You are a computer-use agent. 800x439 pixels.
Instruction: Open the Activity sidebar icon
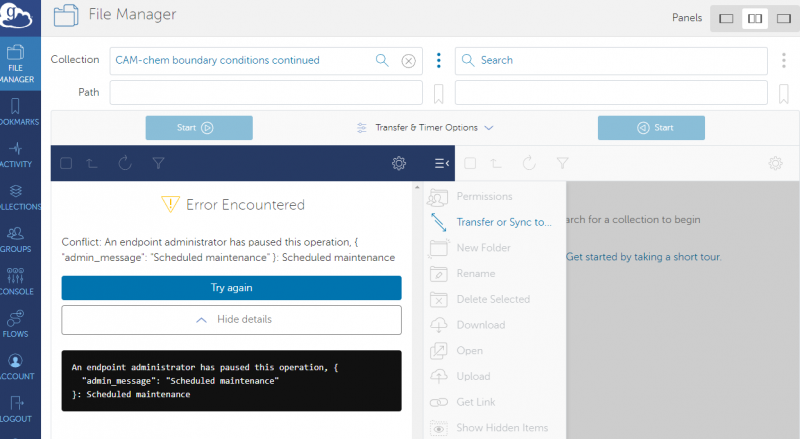pos(18,155)
